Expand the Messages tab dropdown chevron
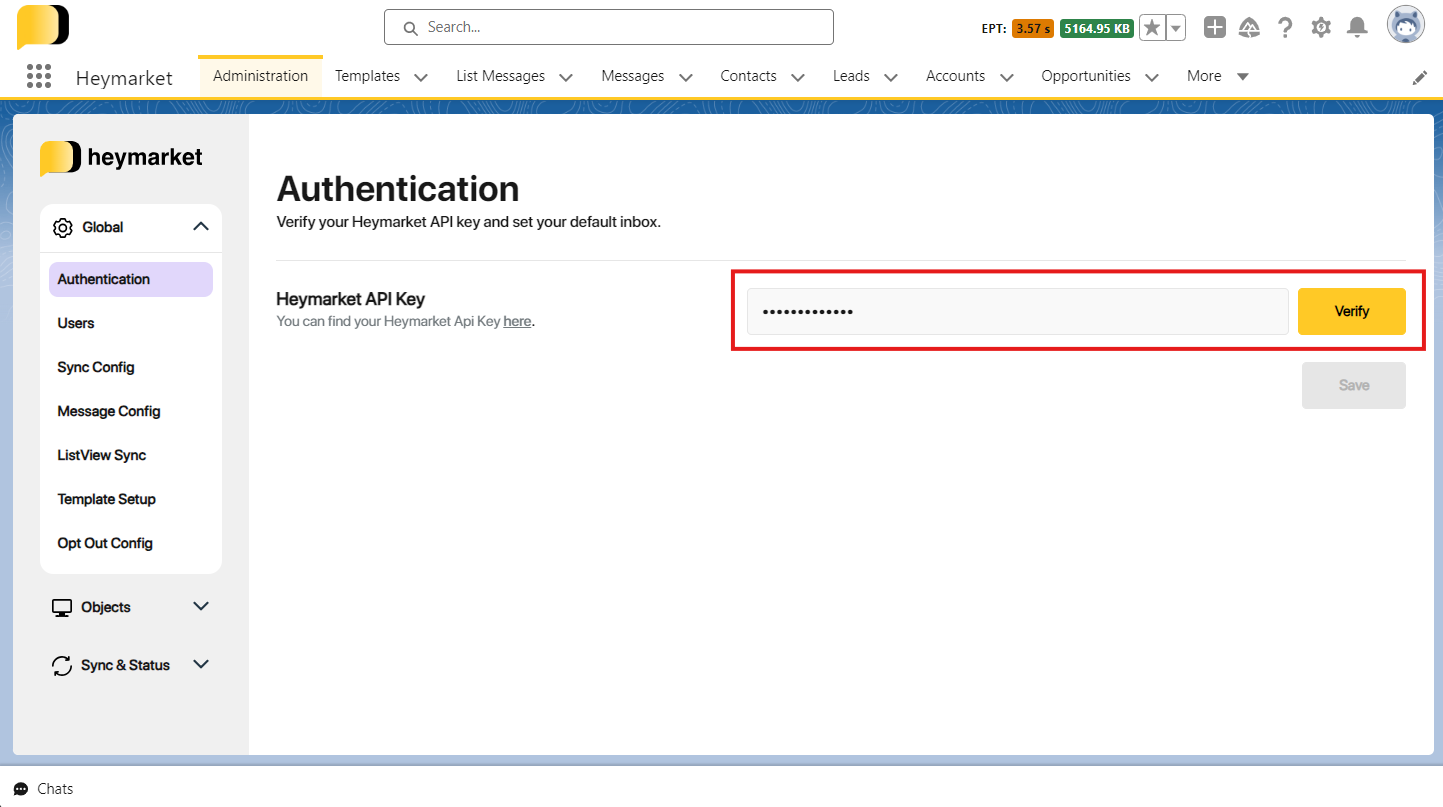 (x=686, y=77)
